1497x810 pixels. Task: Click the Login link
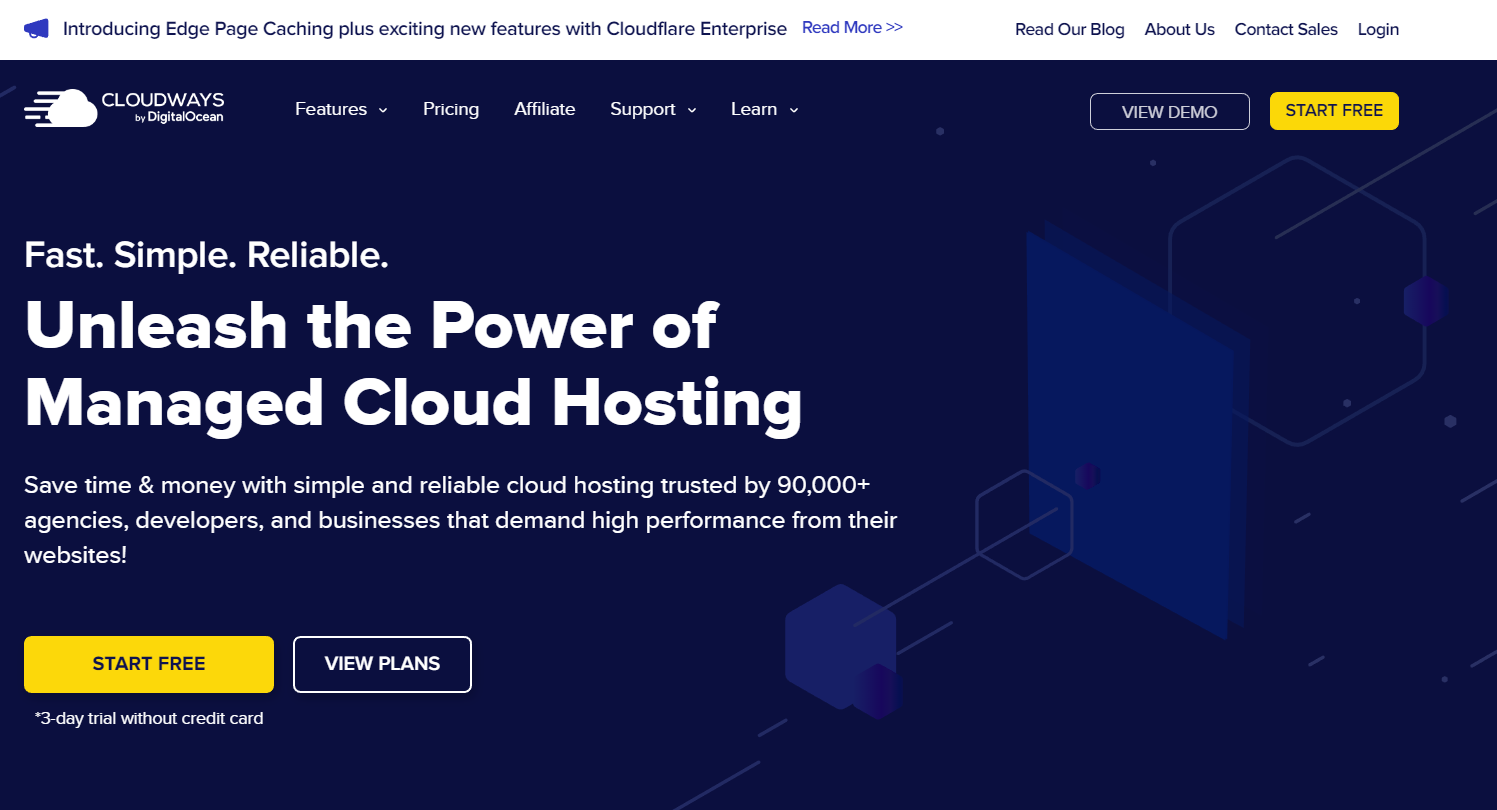1378,30
